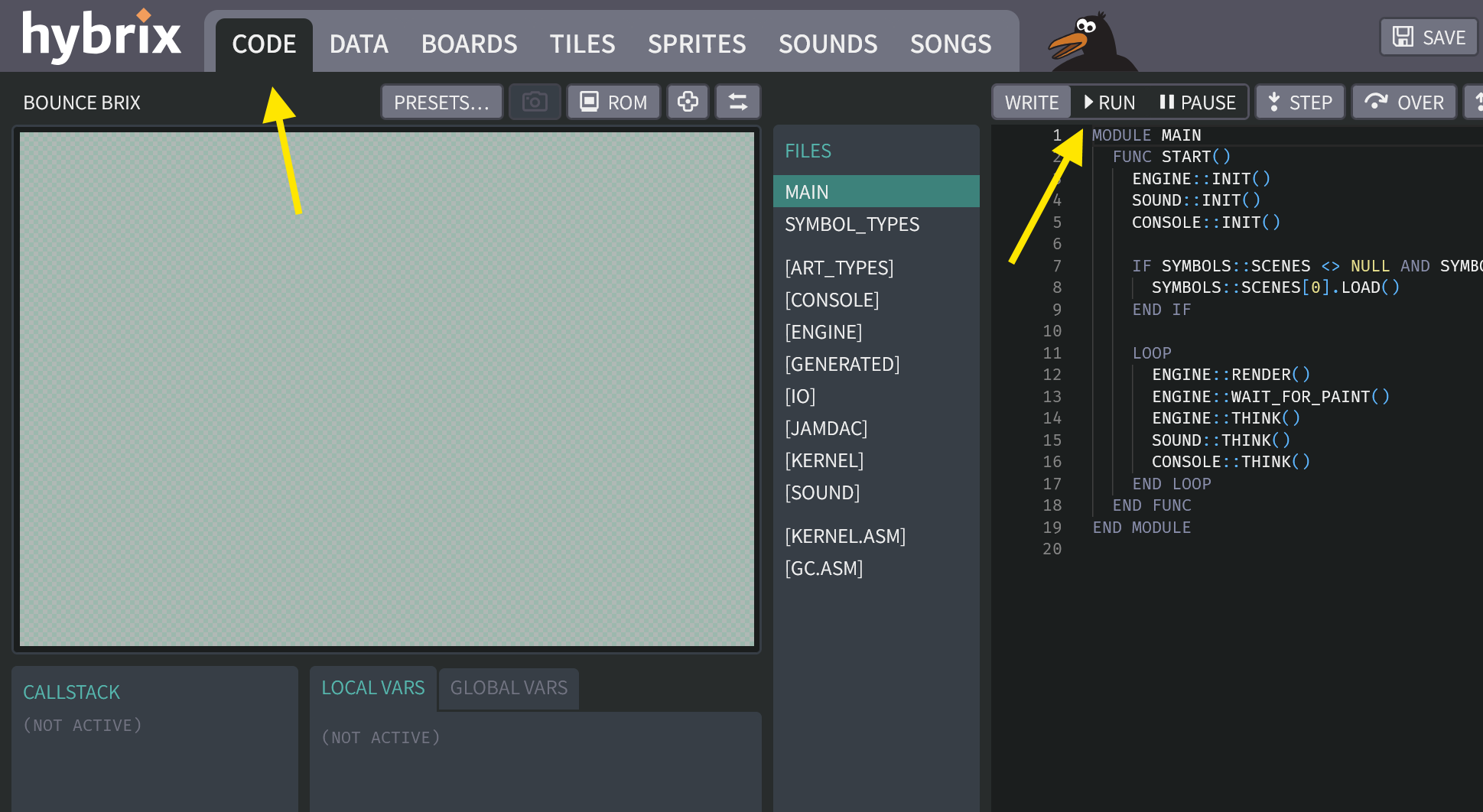Screen dimensions: 1483x812
Task: Switch to the SPRITES tab
Action: (697, 44)
